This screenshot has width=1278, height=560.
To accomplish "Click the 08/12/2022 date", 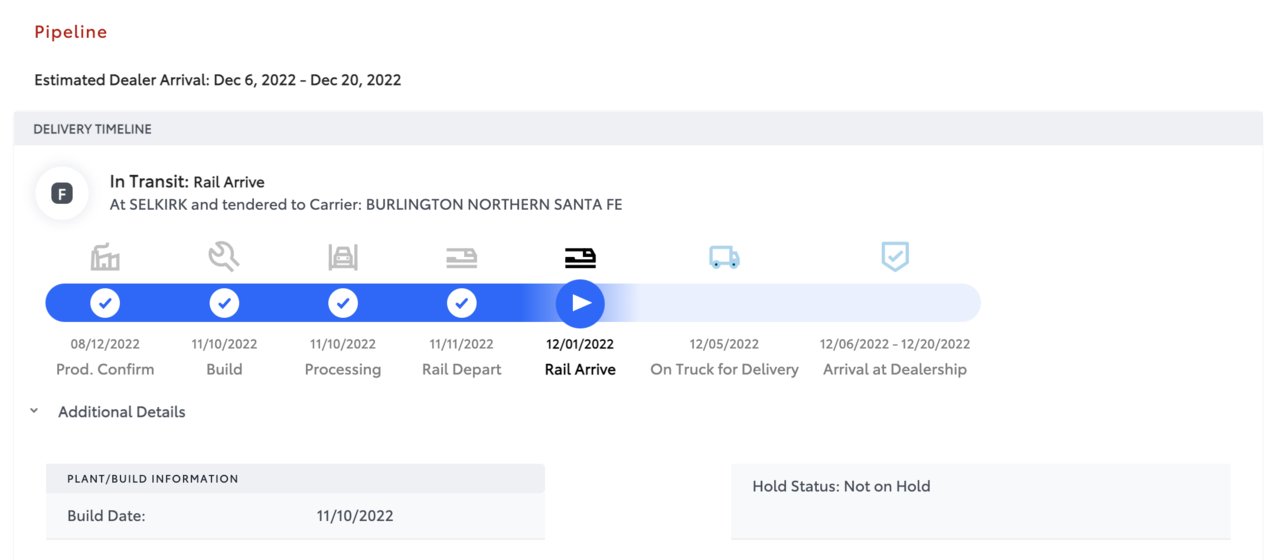I will point(105,344).
